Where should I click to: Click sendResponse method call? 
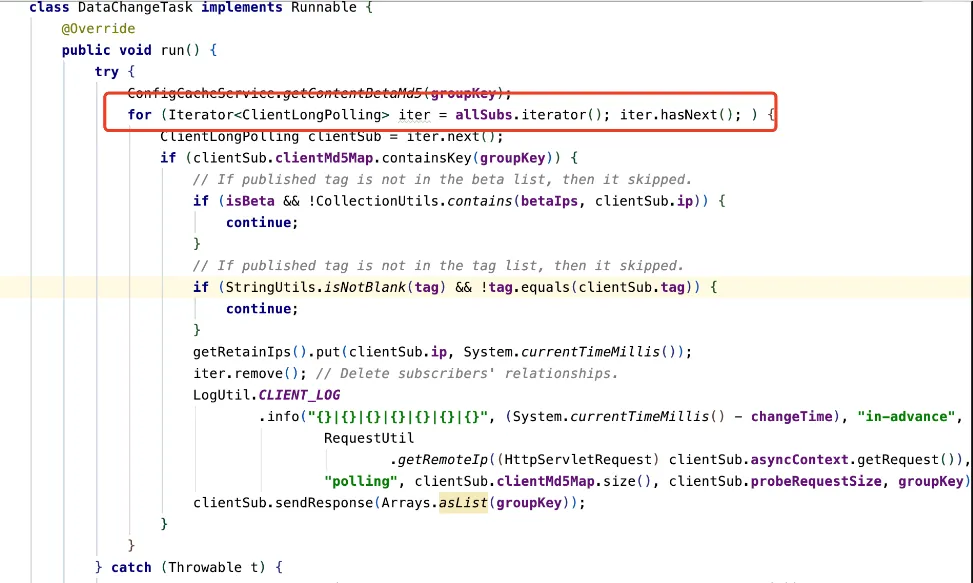click(x=324, y=503)
